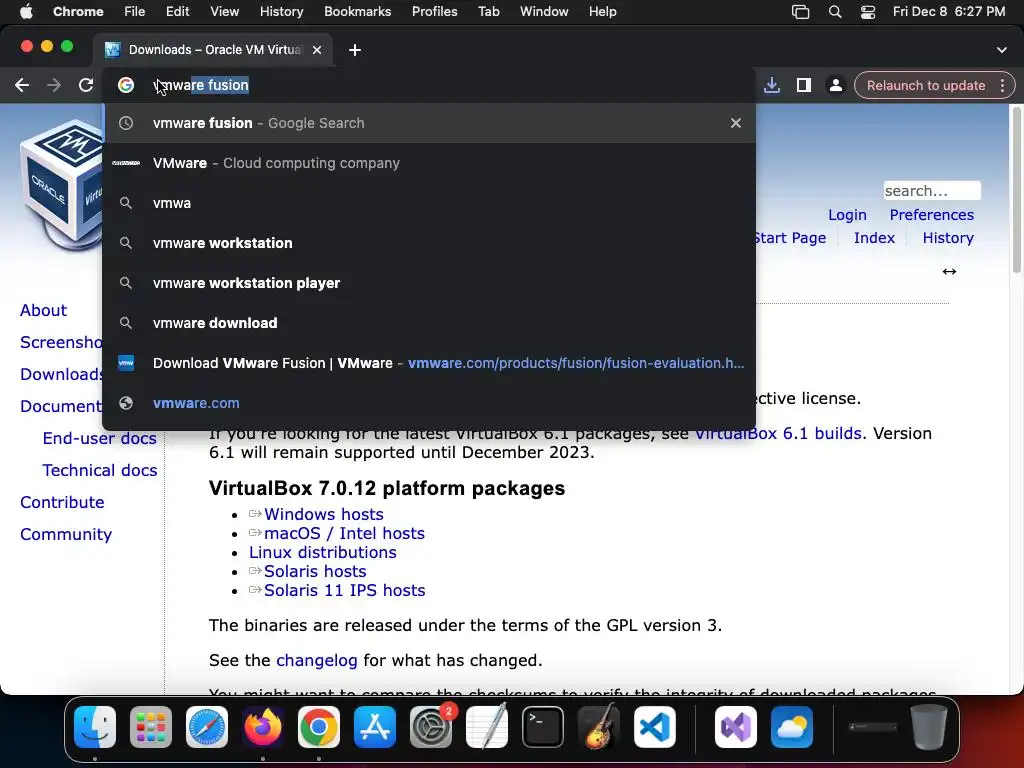Open 'Download VMware Fusion | VMware' suggestion

coord(429,363)
